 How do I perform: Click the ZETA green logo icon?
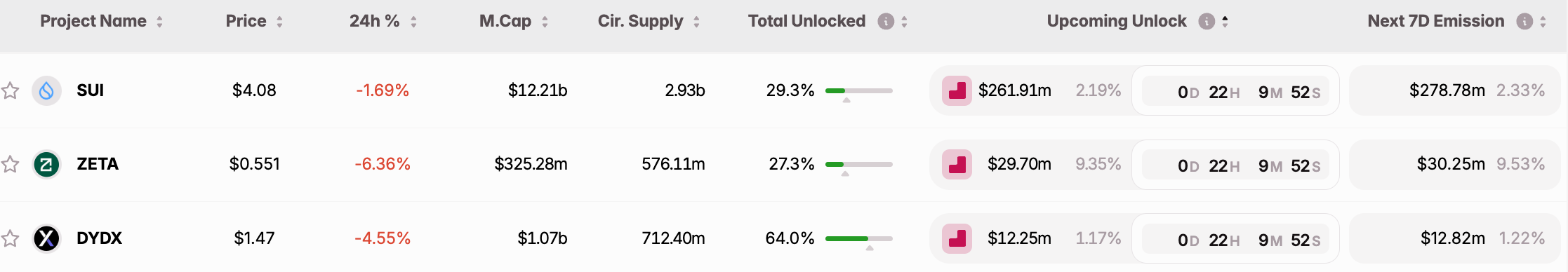point(46,164)
